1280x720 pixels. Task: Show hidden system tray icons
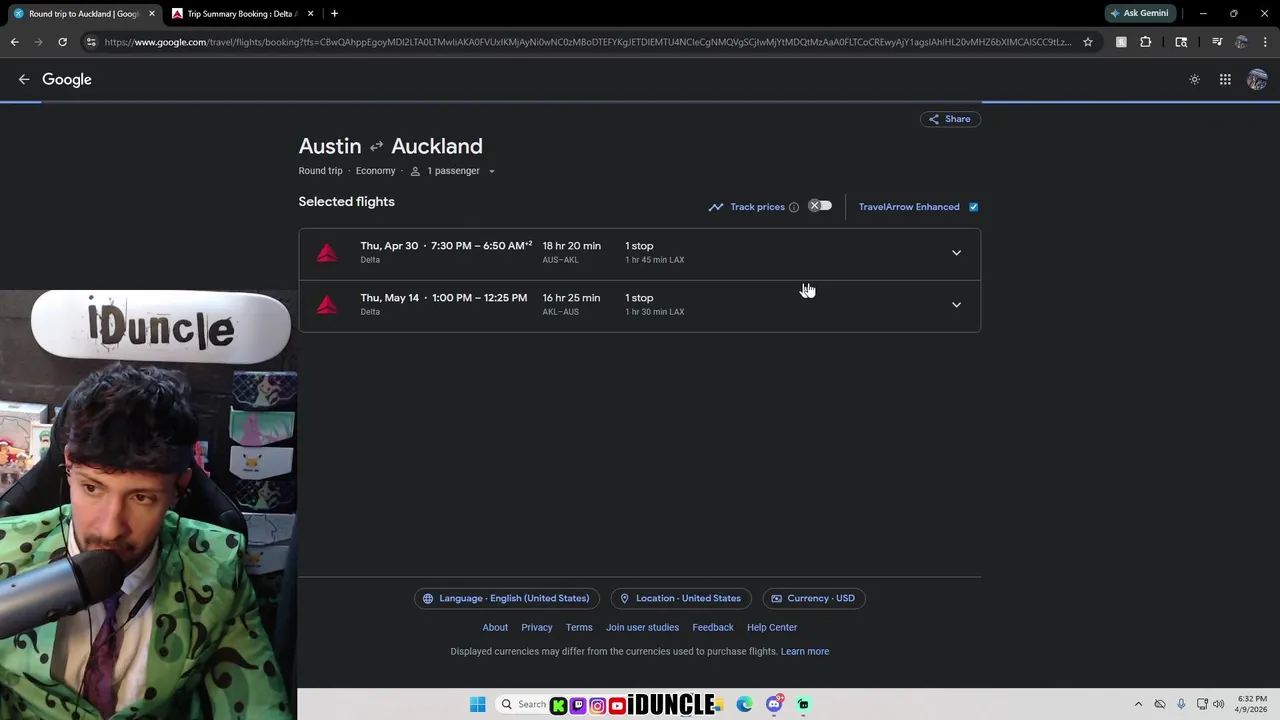1138,705
